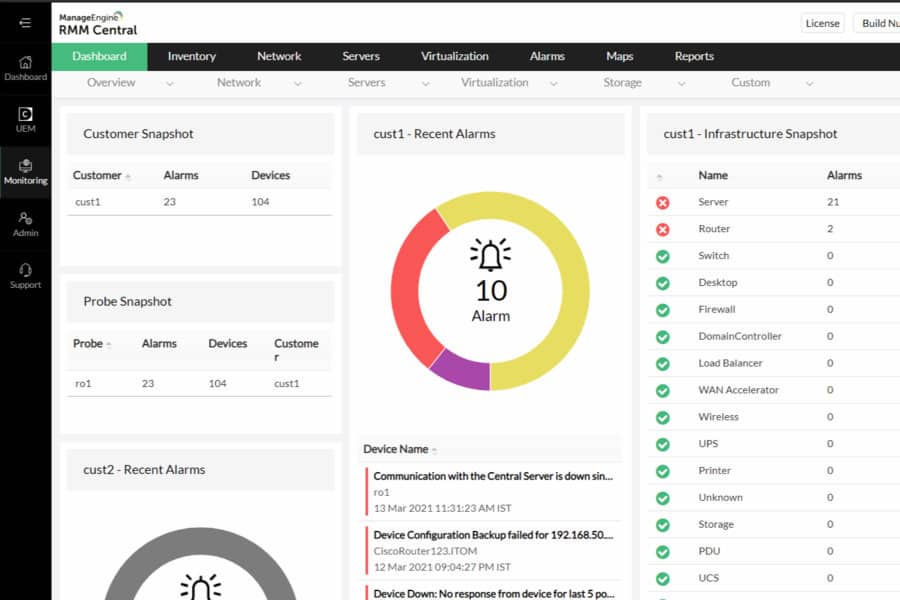Click the Alarms header in Infrastructure Snapshot

tap(844, 175)
